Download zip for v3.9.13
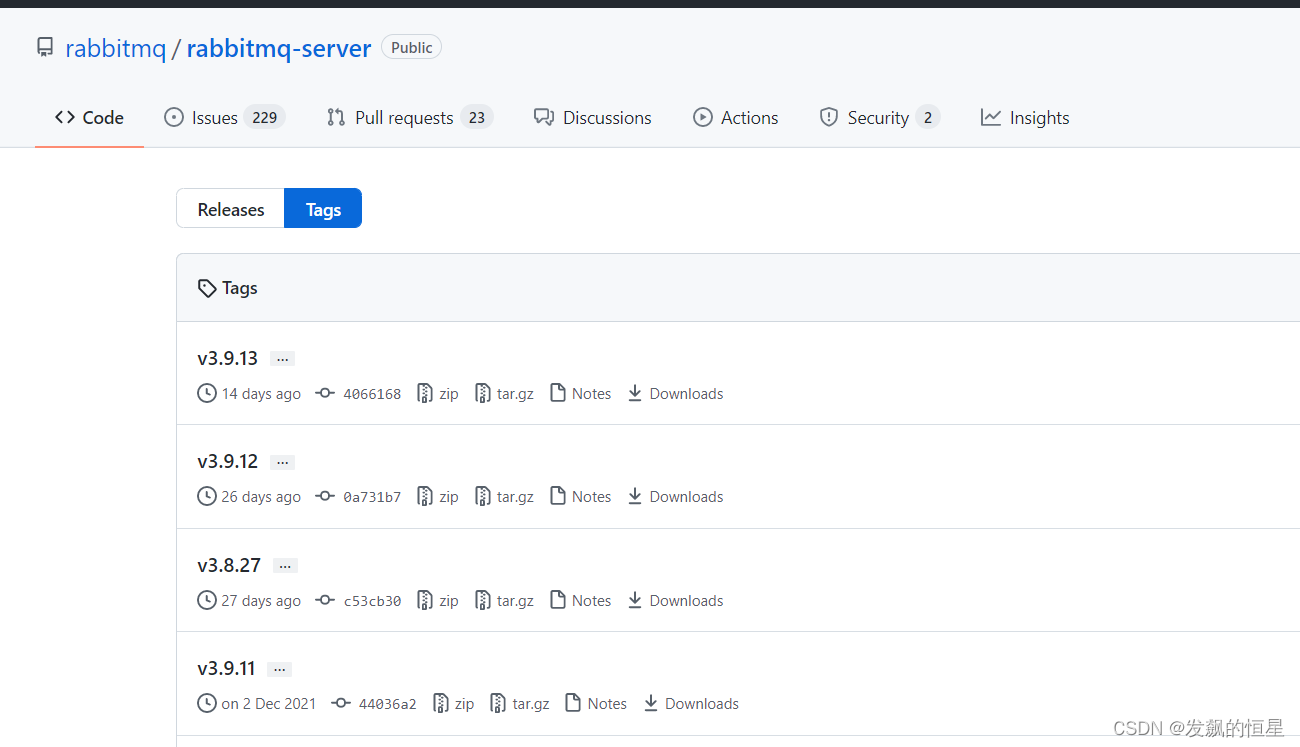 (x=438, y=393)
